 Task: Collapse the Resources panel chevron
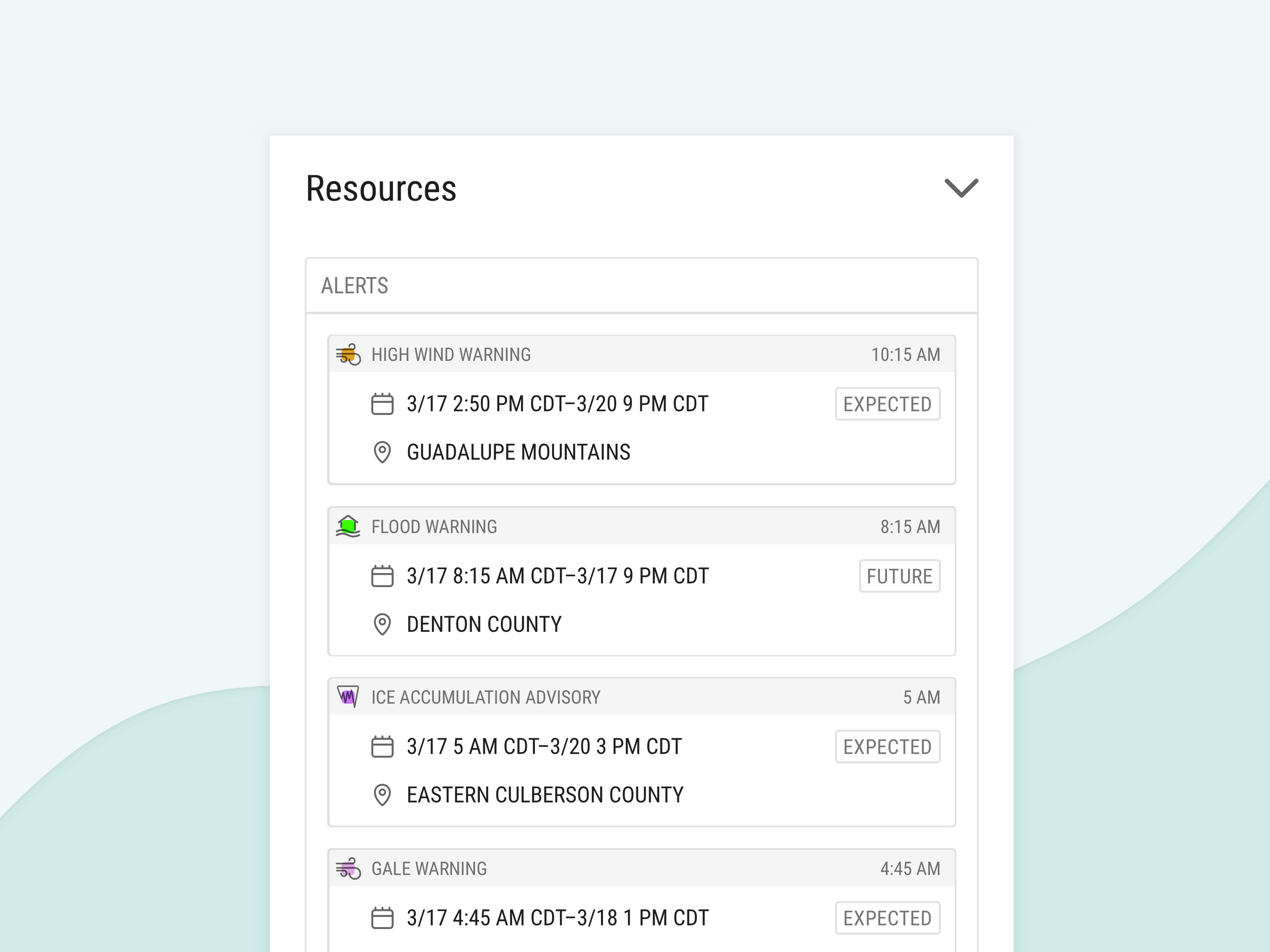pos(961,188)
